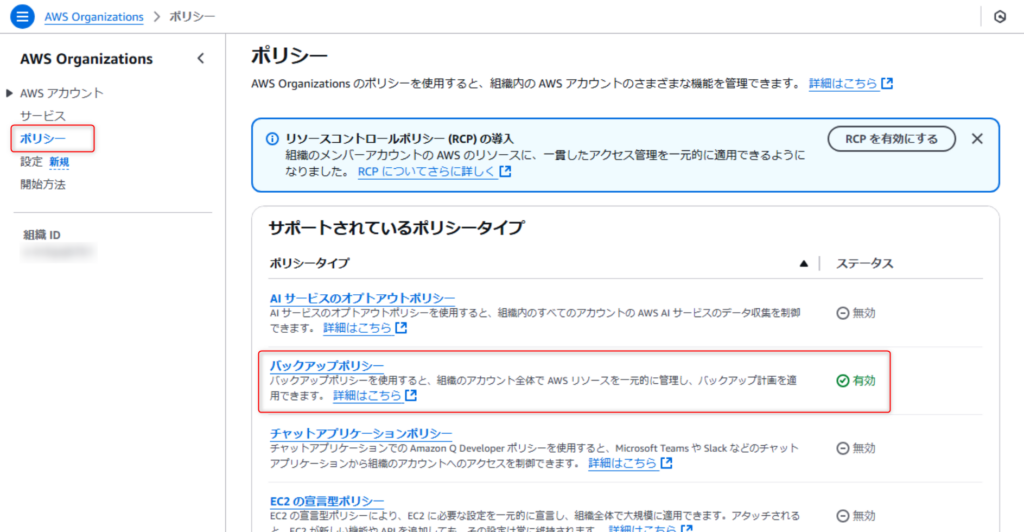The width and height of the screenshot is (1024, 532).
Task: Click external link icon after RCP についてさらに詳しく
Action: pyautogui.click(x=505, y=171)
